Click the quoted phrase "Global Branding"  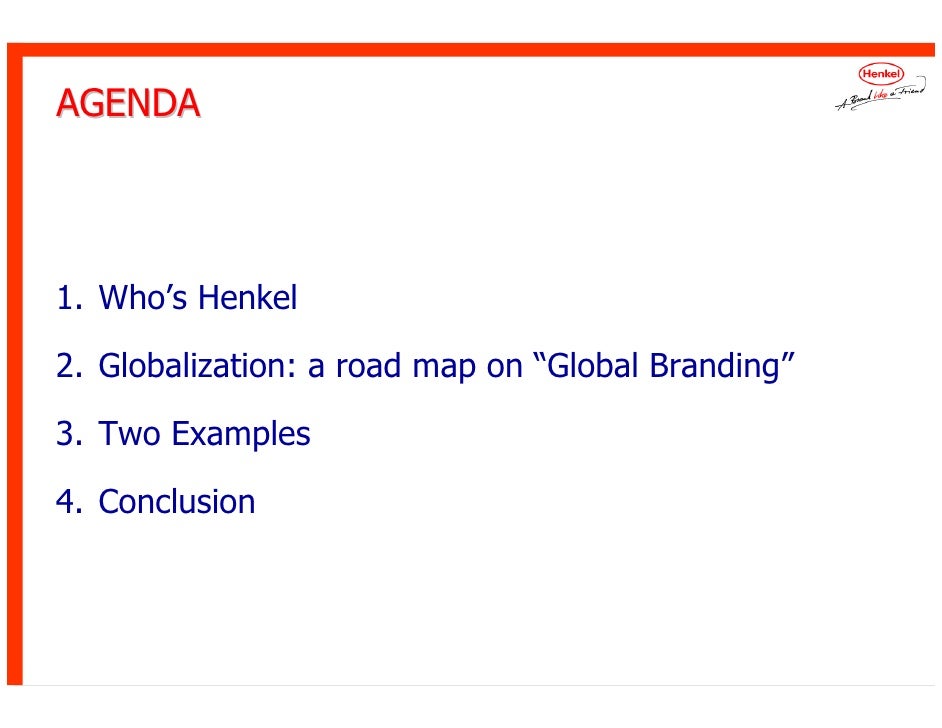pyautogui.click(x=663, y=366)
